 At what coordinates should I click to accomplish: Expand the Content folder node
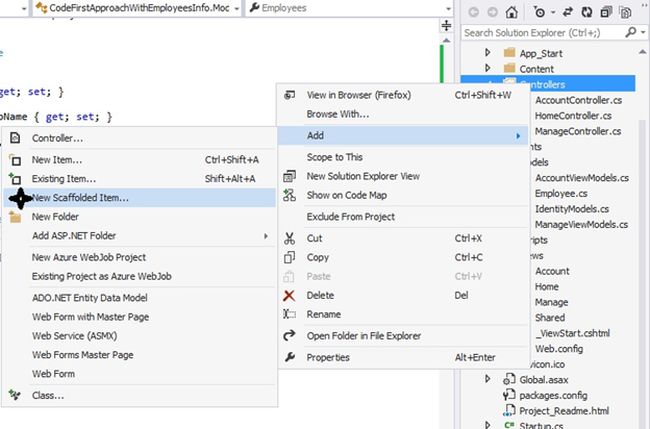point(488,69)
